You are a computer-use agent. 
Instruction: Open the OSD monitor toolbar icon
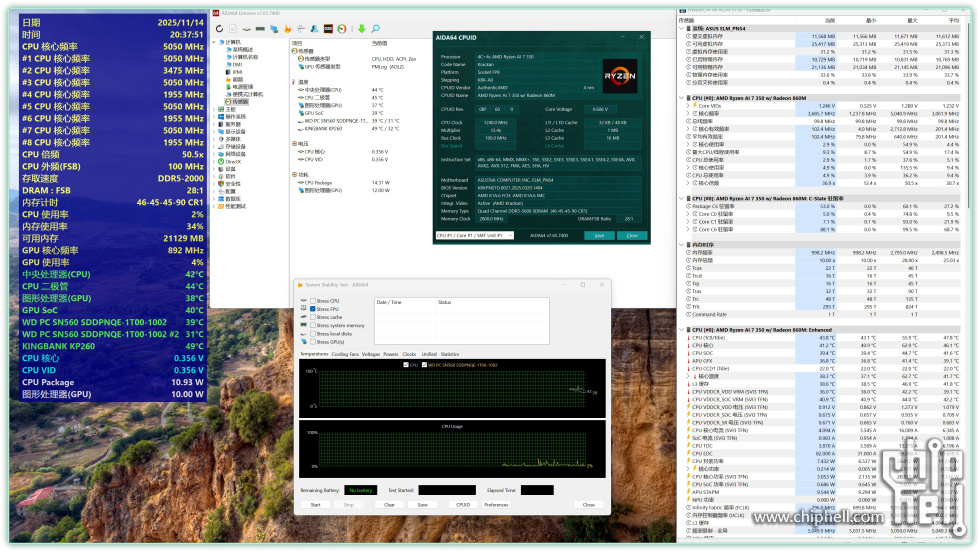tap(328, 29)
